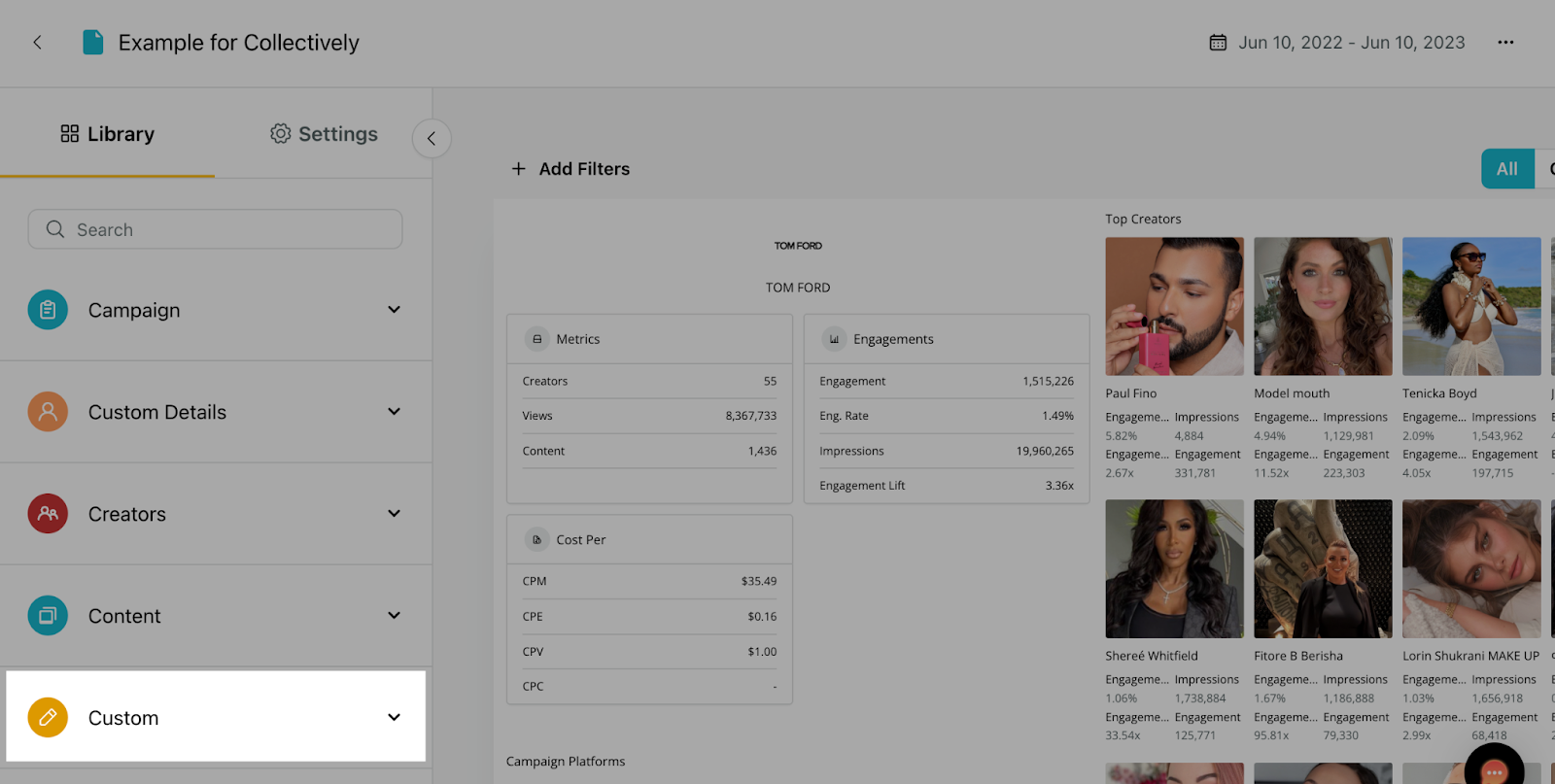The height and width of the screenshot is (784, 1555).
Task: Open the three-dot more options menu
Action: pyautogui.click(x=1505, y=43)
